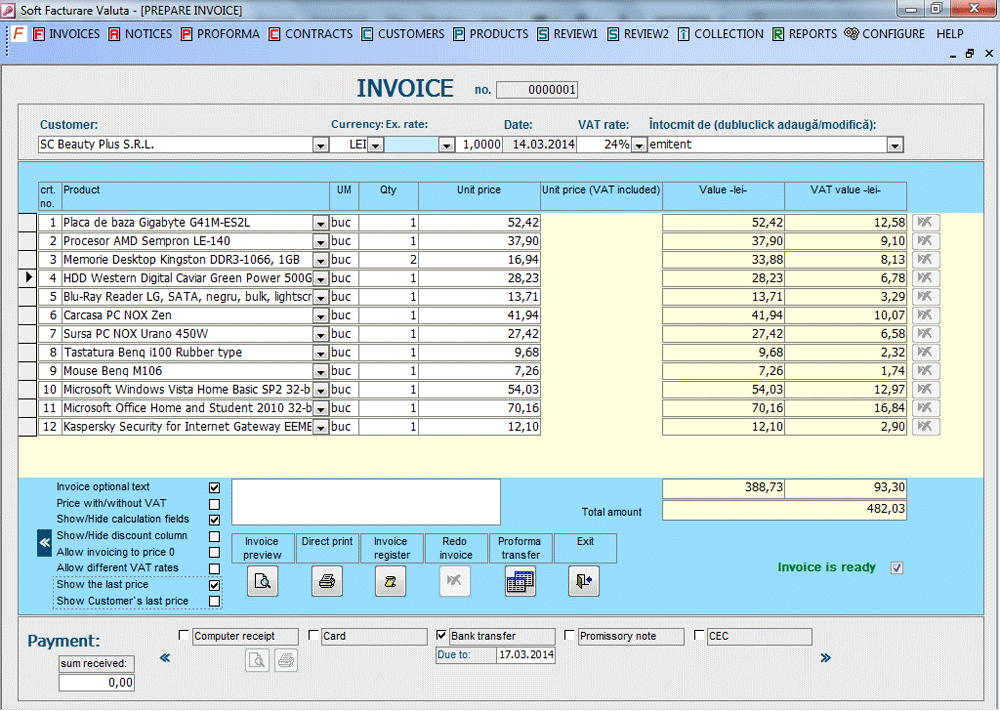
Task: Open the CUSTOMERS menu
Action: coord(403,34)
